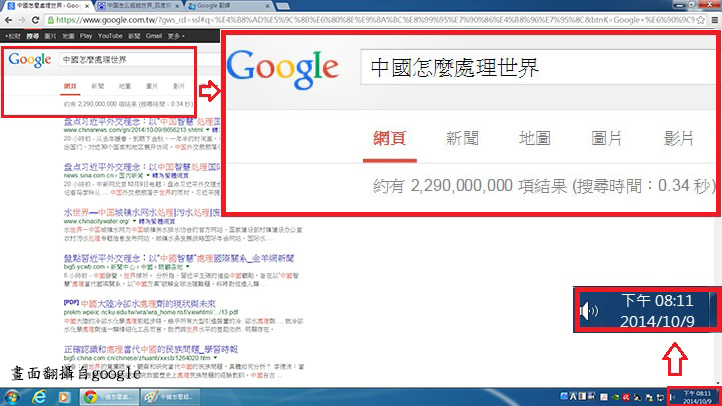Click the new tab button

(283, 6)
